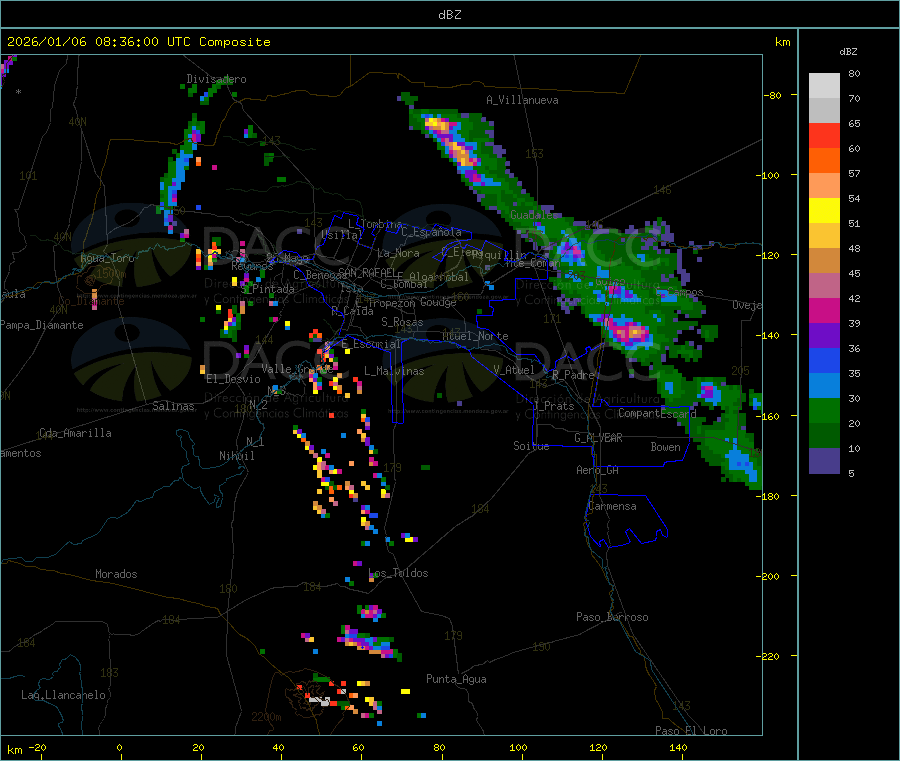Click the S_Rosas location label
Screen dimensions: 900x761
402,322
